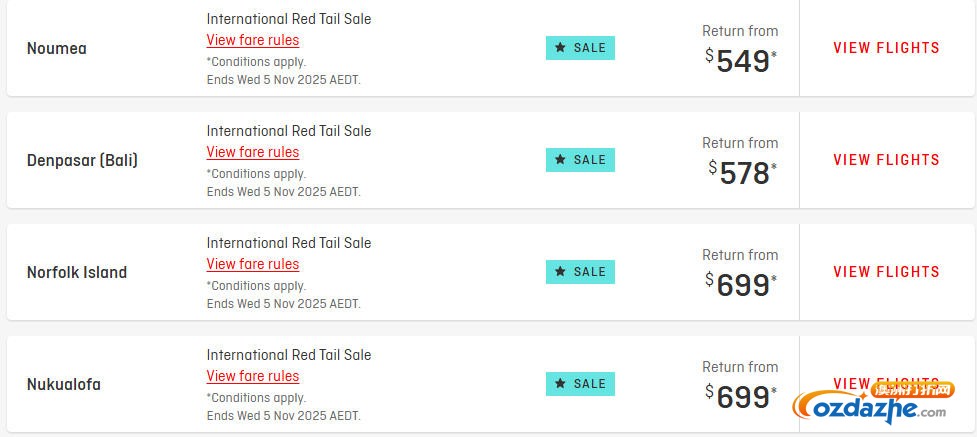This screenshot has width=977, height=437.
Task: Select the Nukualofa destination name
Action: 64,384
